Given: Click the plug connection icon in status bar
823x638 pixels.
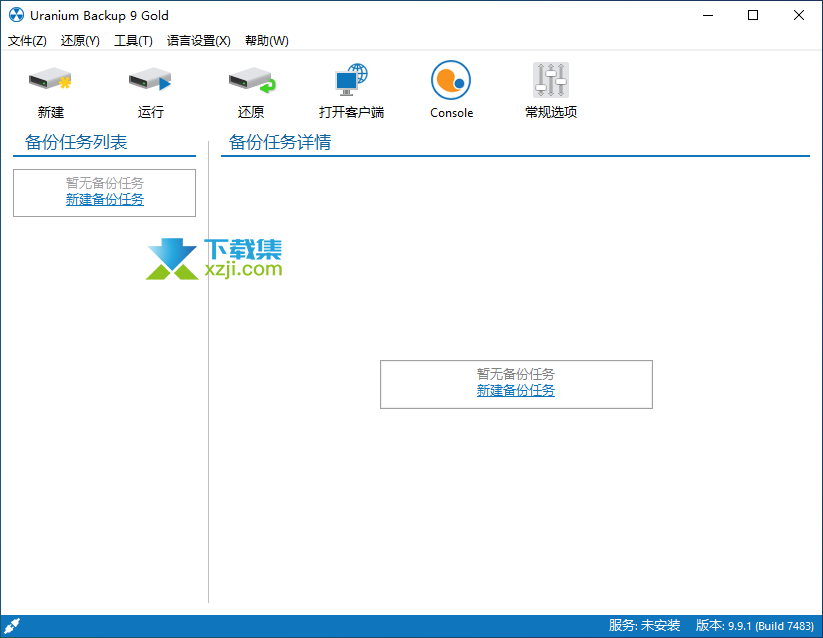Looking at the screenshot, I should coord(13,626).
